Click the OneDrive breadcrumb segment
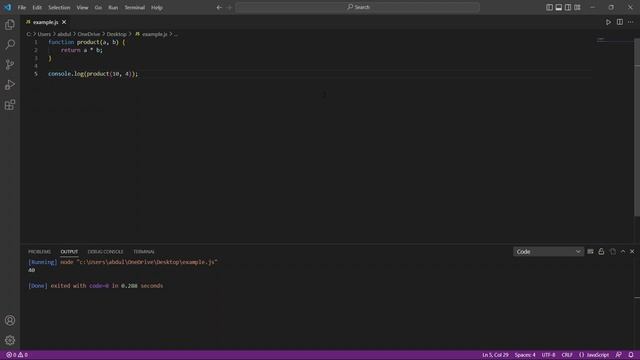 click(x=89, y=34)
